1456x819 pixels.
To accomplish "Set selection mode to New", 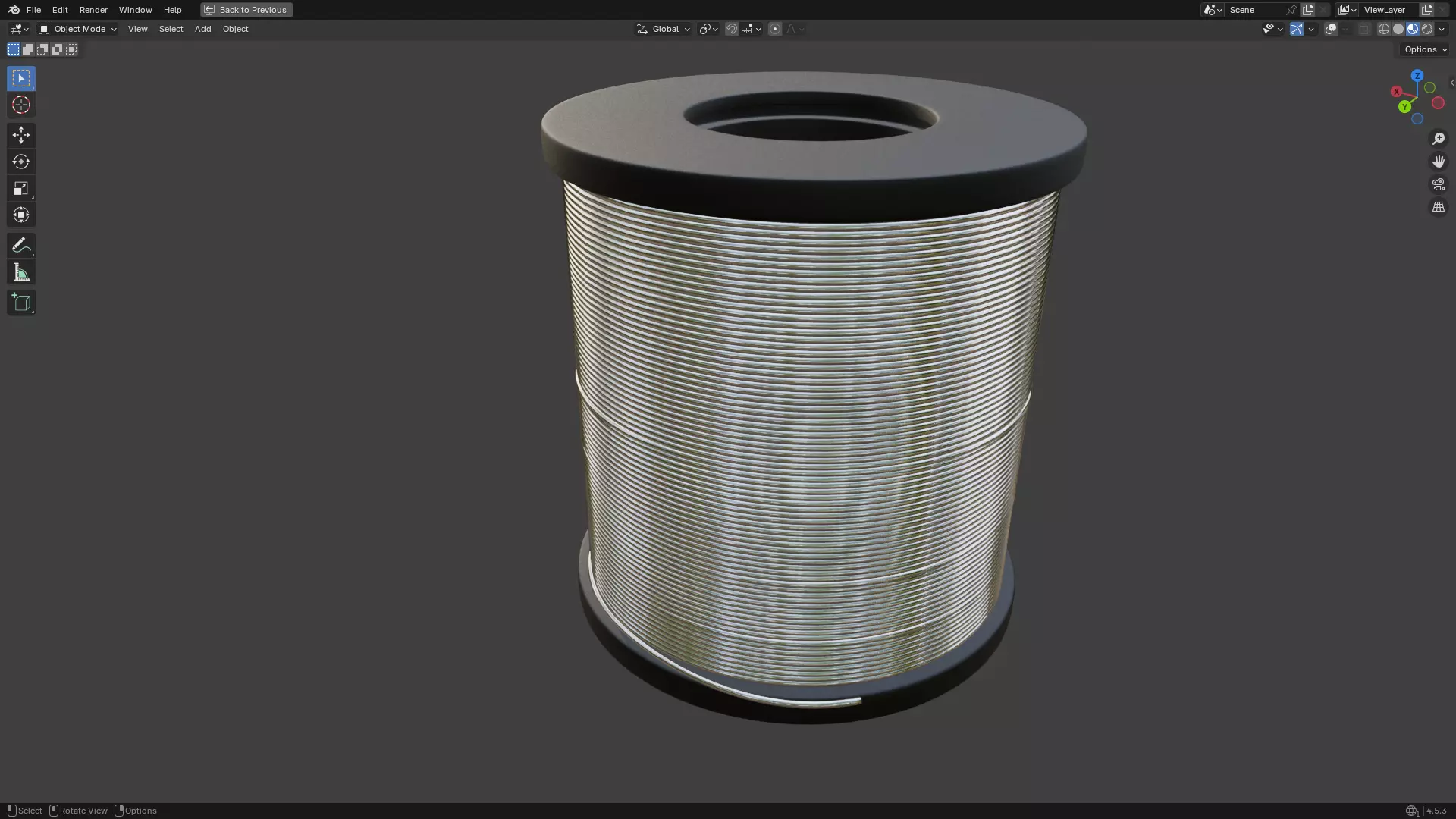I will (x=14, y=49).
